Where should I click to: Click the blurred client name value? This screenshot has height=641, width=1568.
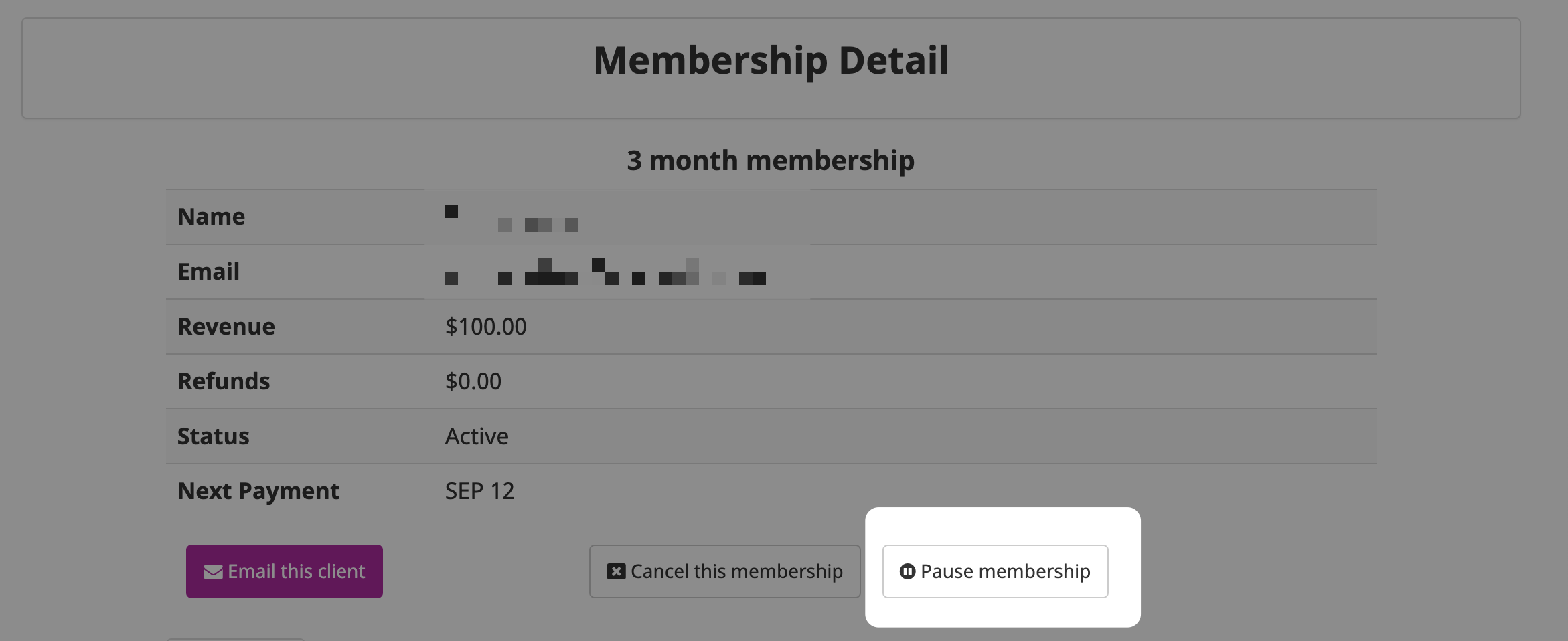coord(512,218)
